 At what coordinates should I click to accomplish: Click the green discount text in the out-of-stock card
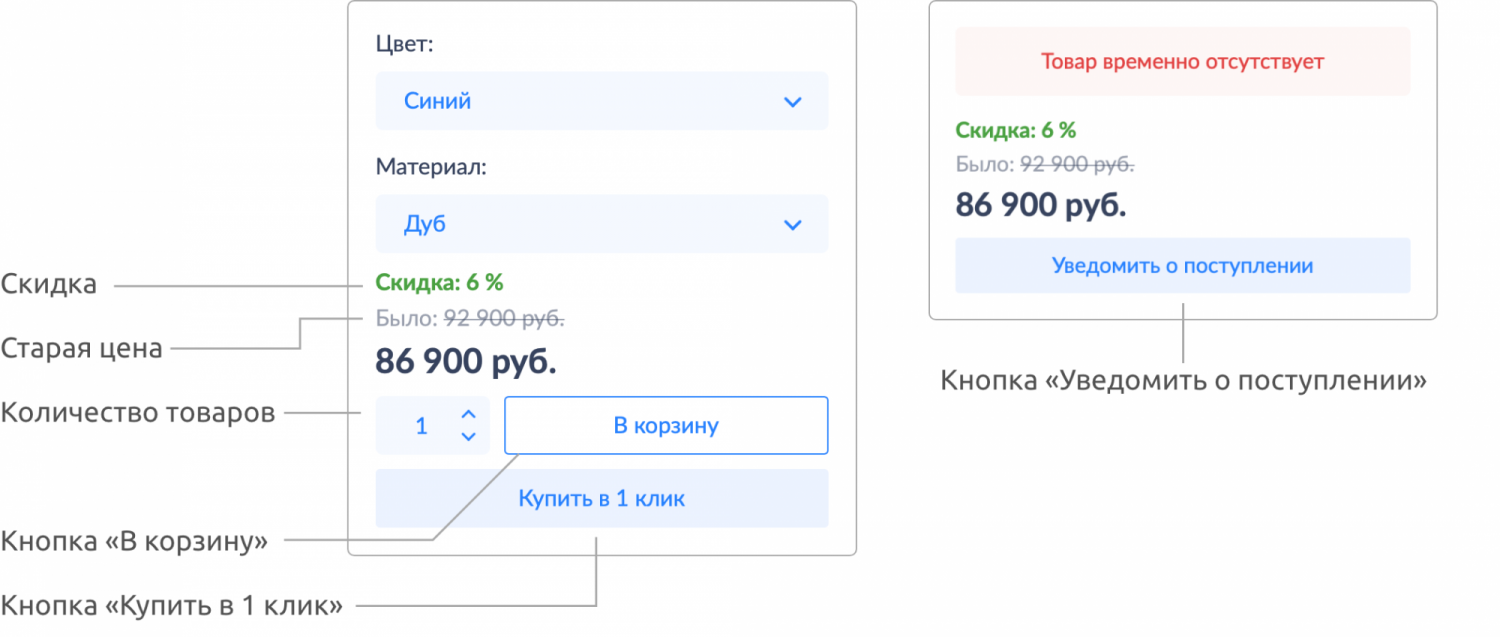click(1015, 130)
